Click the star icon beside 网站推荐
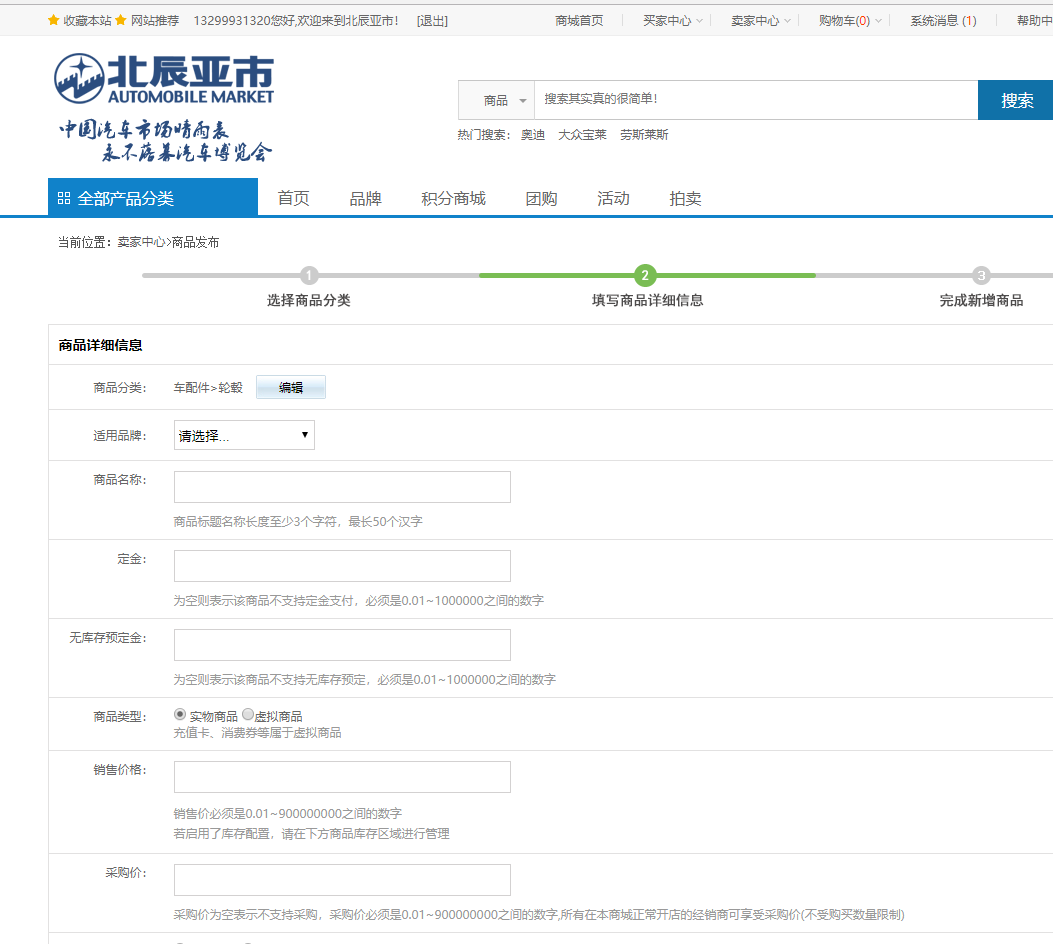 121,20
